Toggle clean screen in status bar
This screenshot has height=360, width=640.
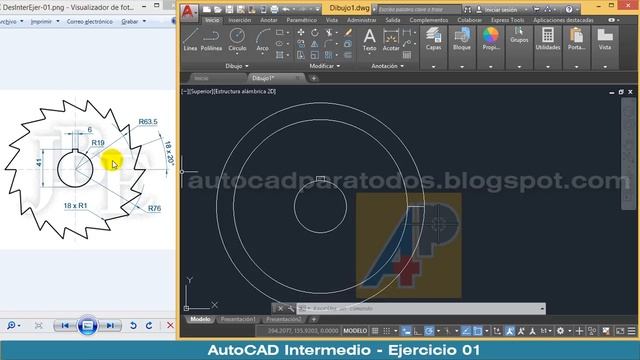point(620,331)
